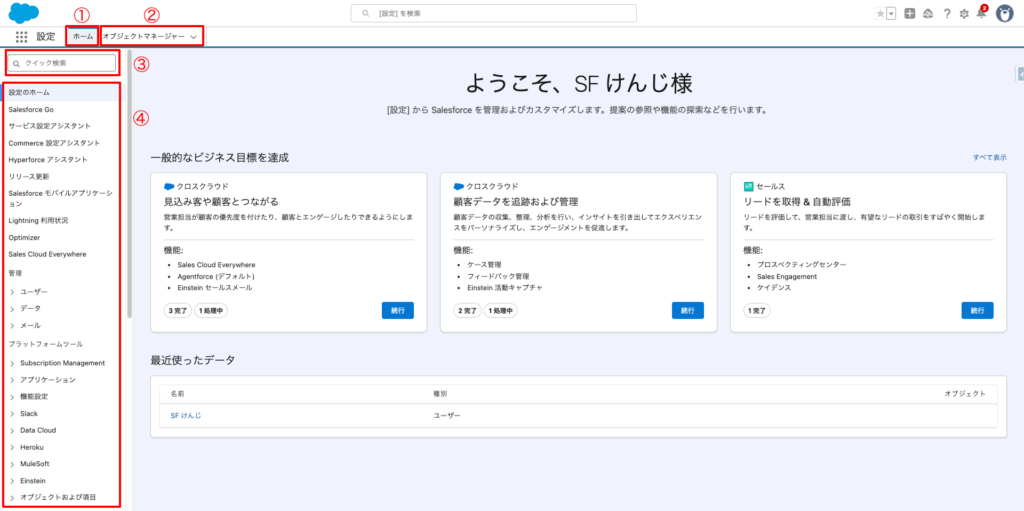Click the クイック検索 input field
Screen dimensions: 1024x511
click(x=68, y=63)
